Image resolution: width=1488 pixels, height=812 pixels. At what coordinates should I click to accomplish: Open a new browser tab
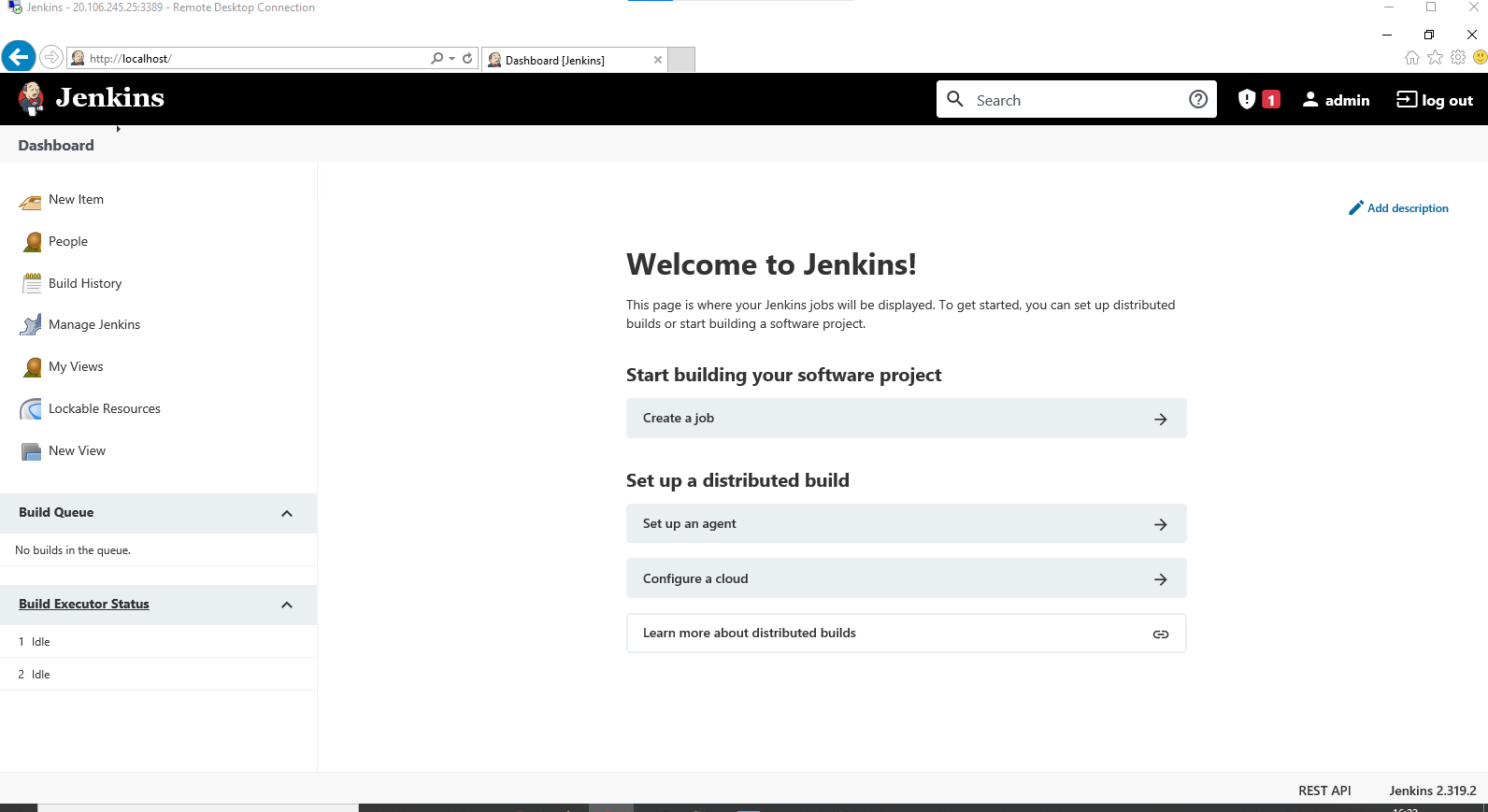682,60
